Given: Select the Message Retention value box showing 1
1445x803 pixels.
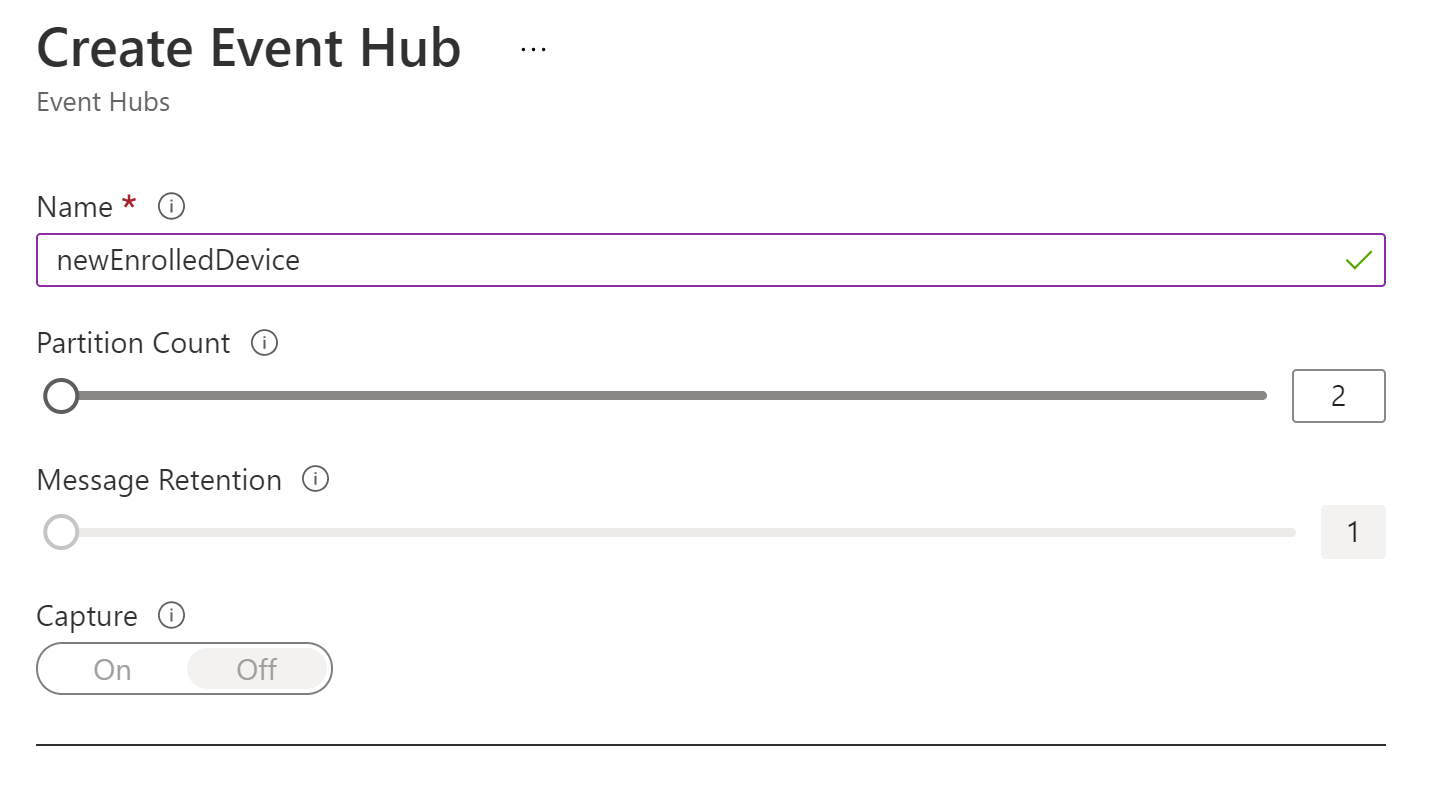Looking at the screenshot, I should [1354, 532].
